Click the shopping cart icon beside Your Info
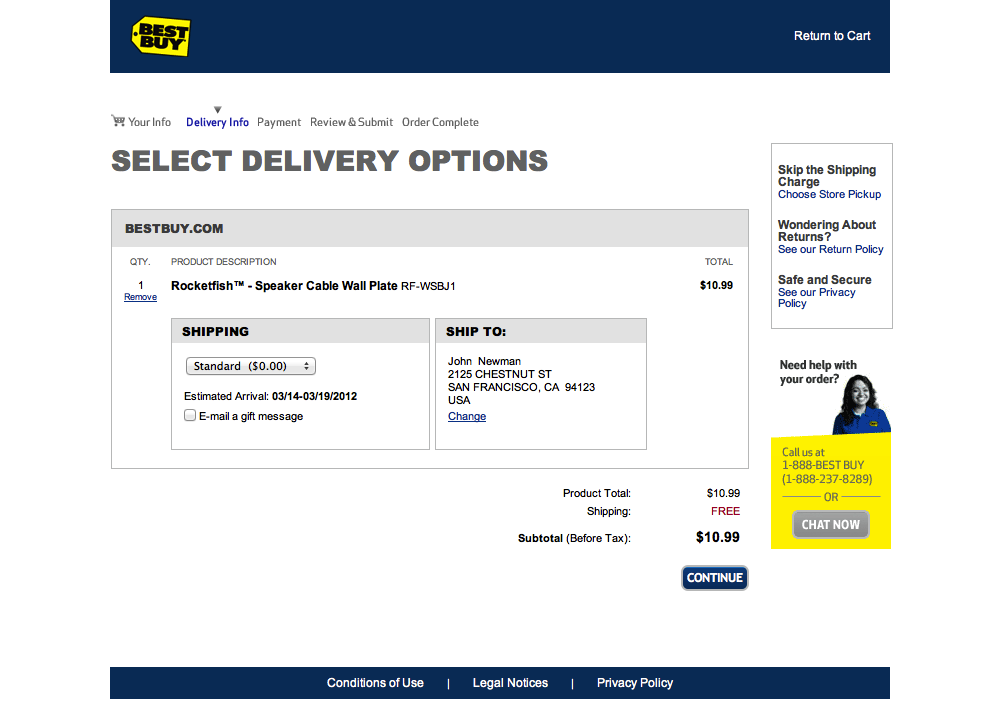 (118, 121)
